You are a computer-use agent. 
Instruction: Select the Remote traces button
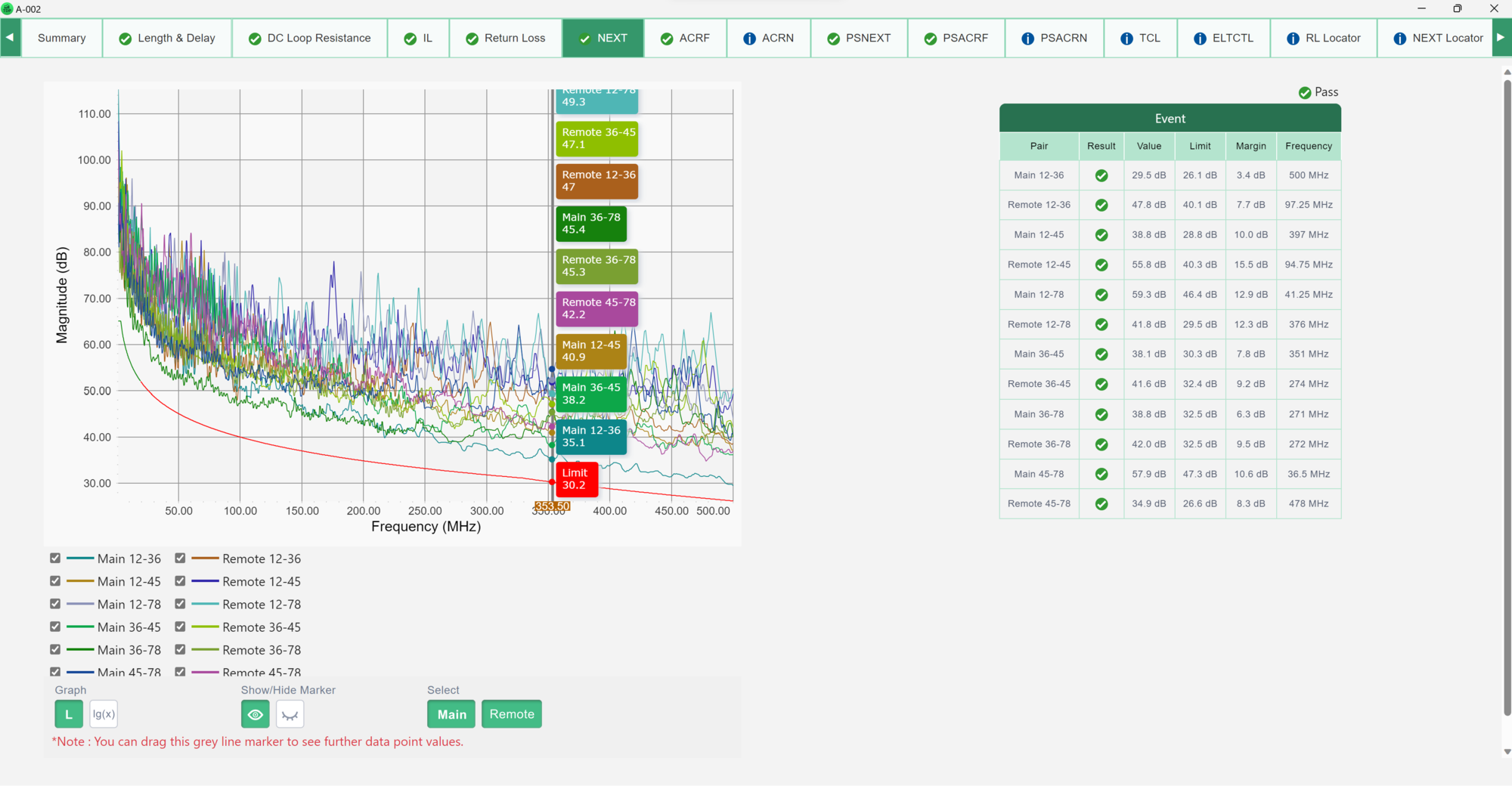point(512,714)
